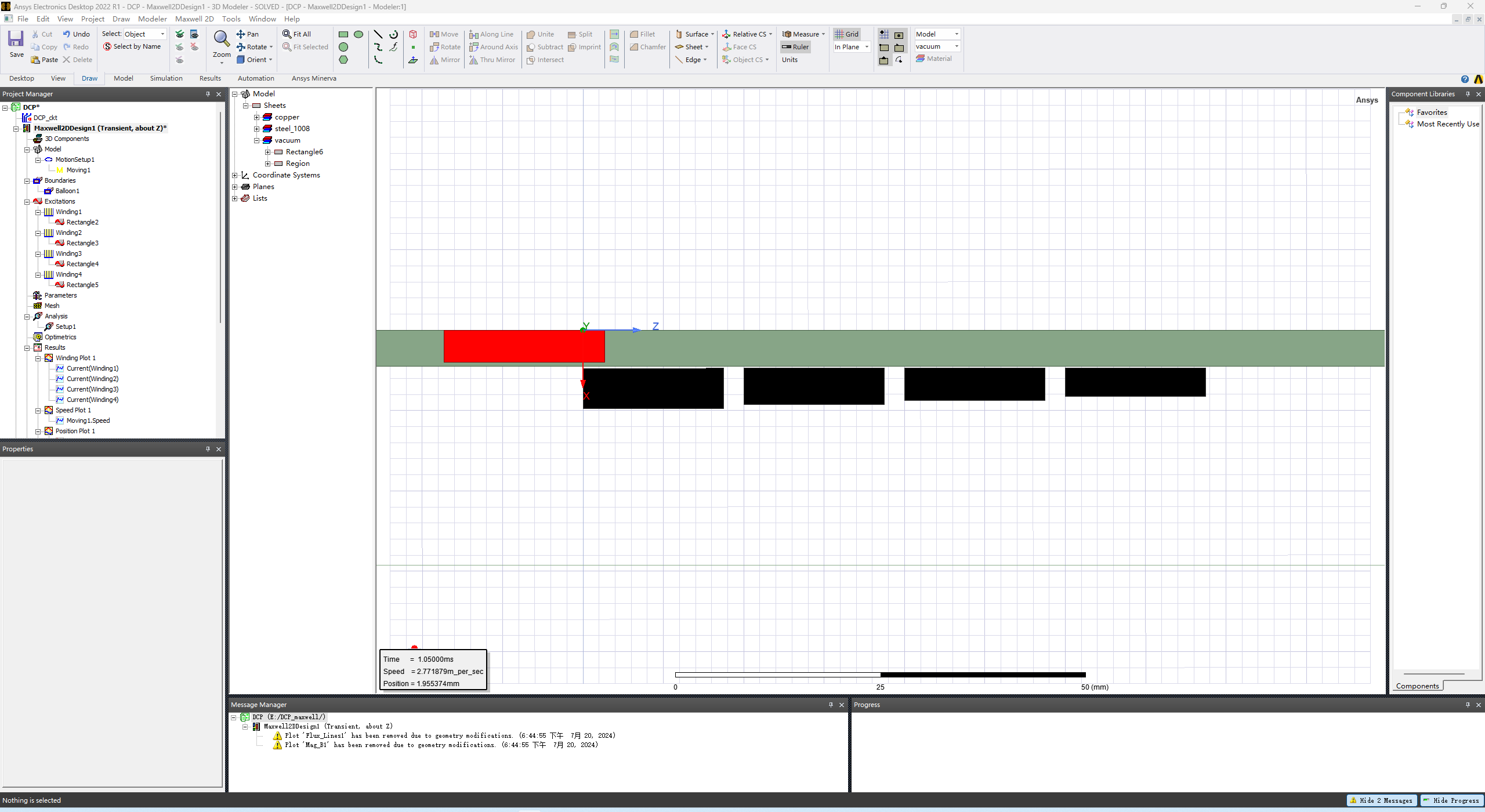Open the Surface draw options
Image resolution: width=1485 pixels, height=812 pixels.
(695, 34)
